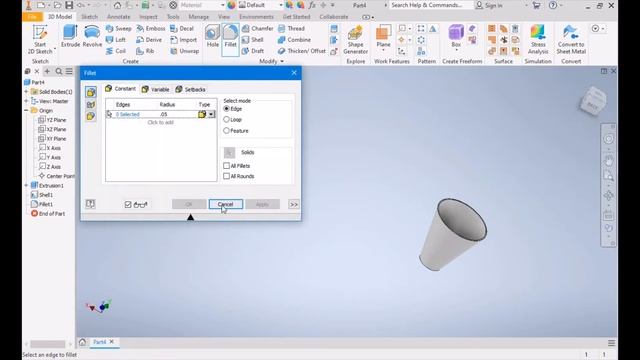Expand the View: Master node
This screenshot has width=640, height=360.
(27, 101)
